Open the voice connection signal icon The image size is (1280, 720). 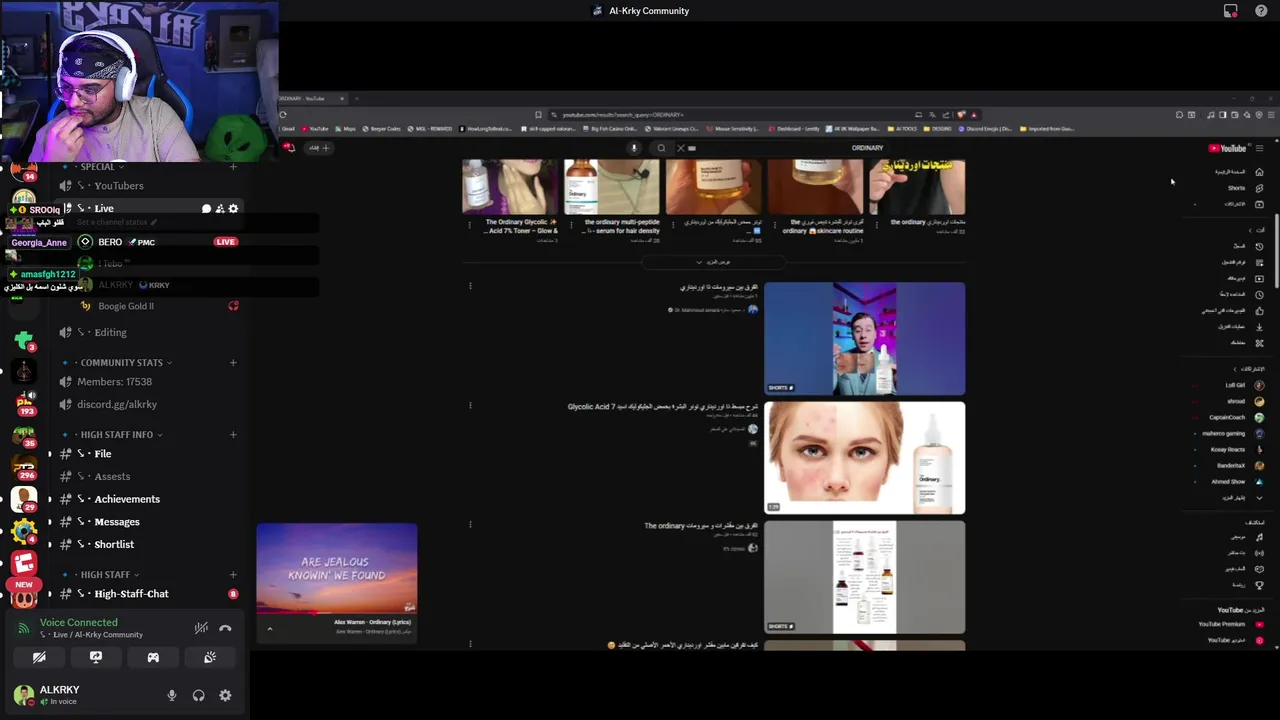coord(23,628)
